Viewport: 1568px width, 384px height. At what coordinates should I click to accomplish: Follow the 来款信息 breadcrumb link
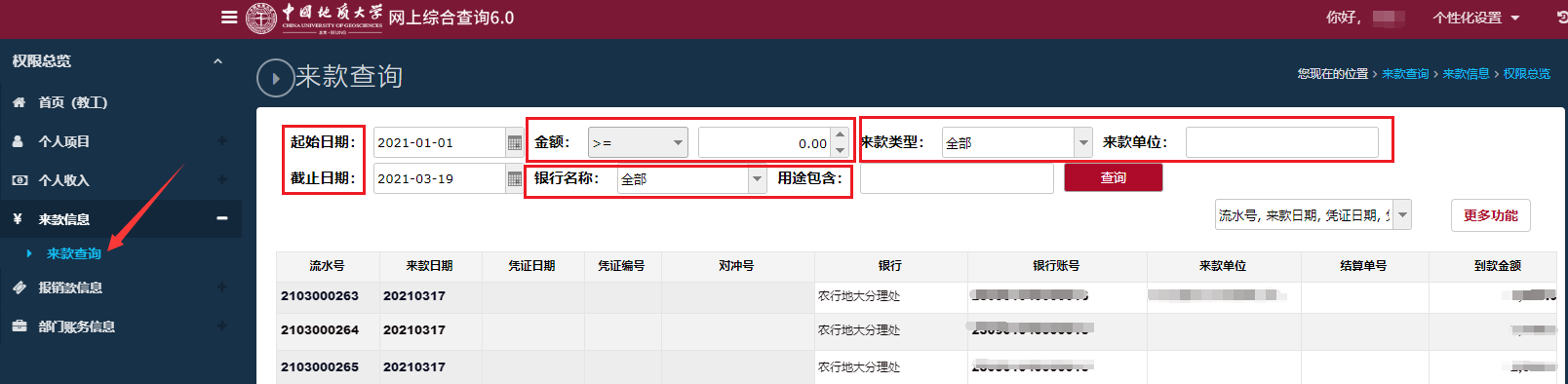tap(1466, 74)
